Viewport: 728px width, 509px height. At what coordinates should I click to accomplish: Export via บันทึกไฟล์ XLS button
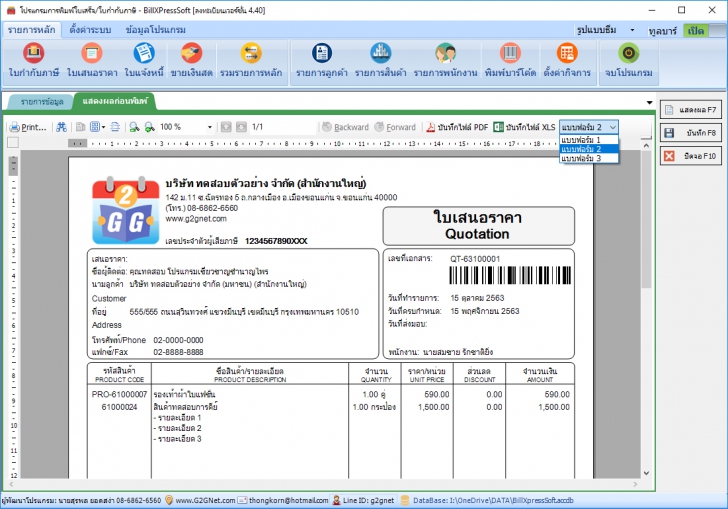(524, 127)
